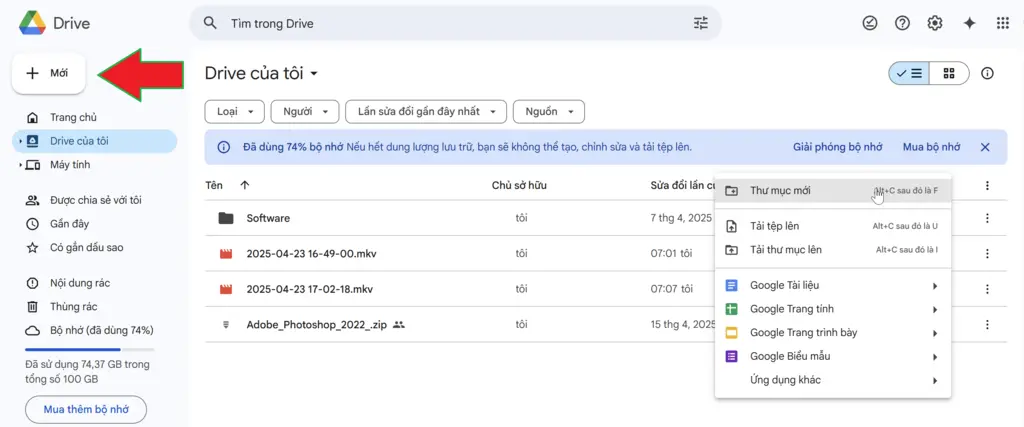Open the Loại filter dropdown

tap(234, 112)
